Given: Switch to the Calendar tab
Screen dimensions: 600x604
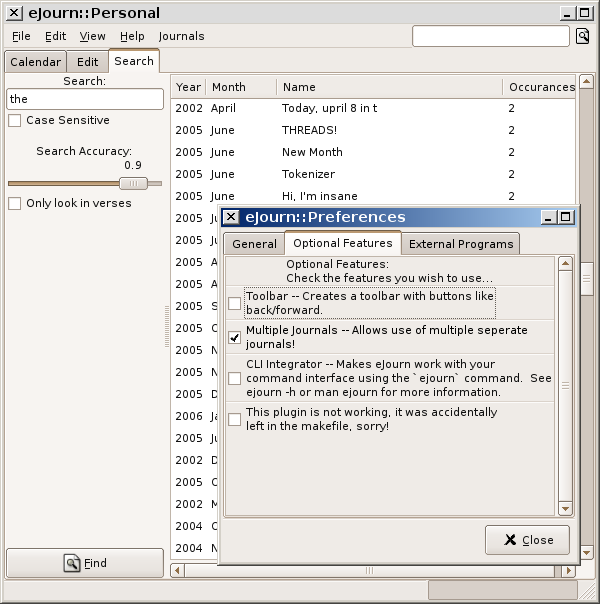Looking at the screenshot, I should [35, 62].
